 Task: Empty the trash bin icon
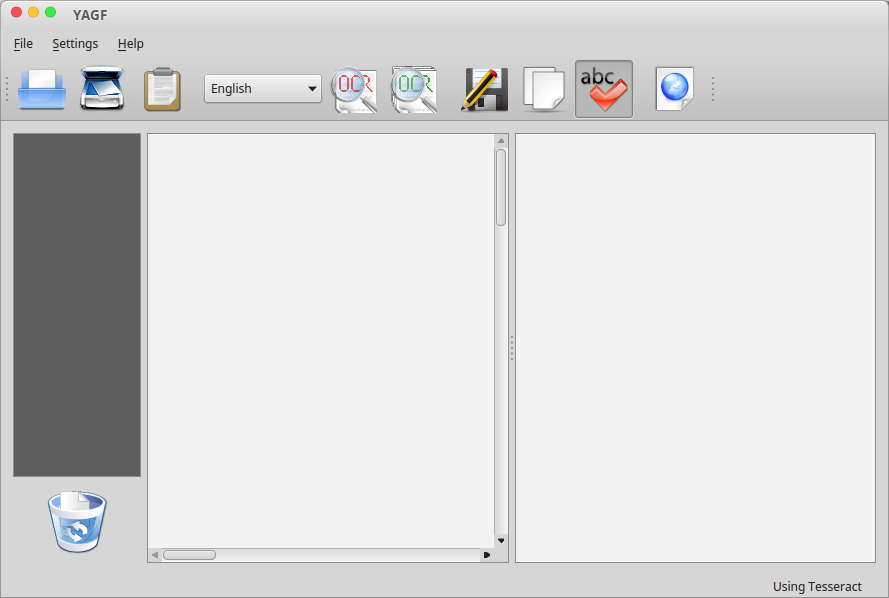[x=76, y=520]
